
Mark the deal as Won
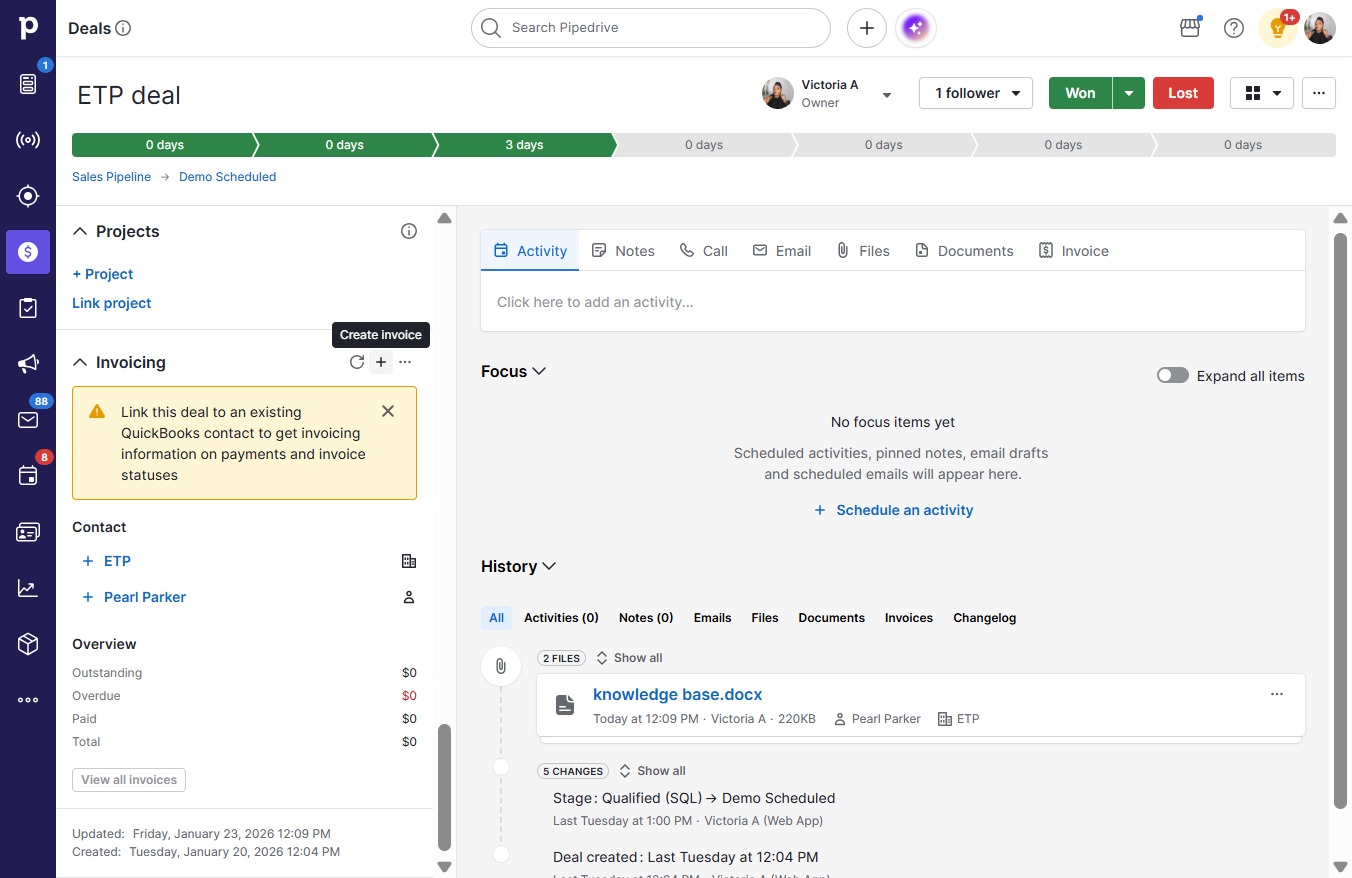point(1080,93)
